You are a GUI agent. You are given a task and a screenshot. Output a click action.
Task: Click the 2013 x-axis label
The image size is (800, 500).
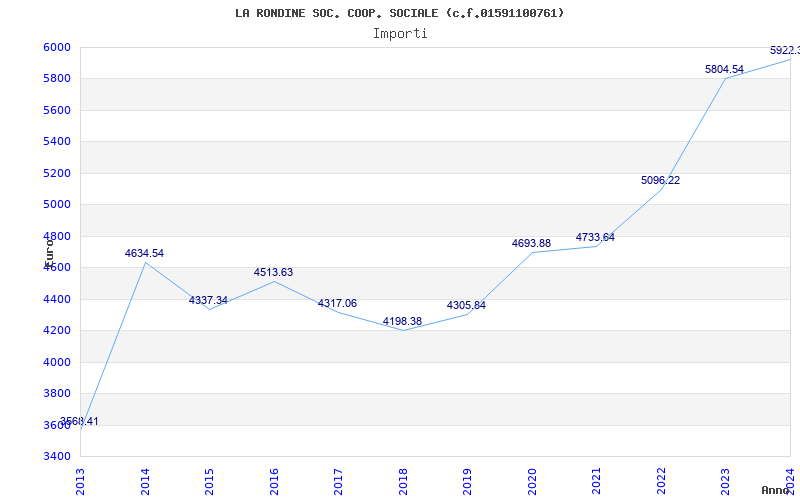point(80,481)
